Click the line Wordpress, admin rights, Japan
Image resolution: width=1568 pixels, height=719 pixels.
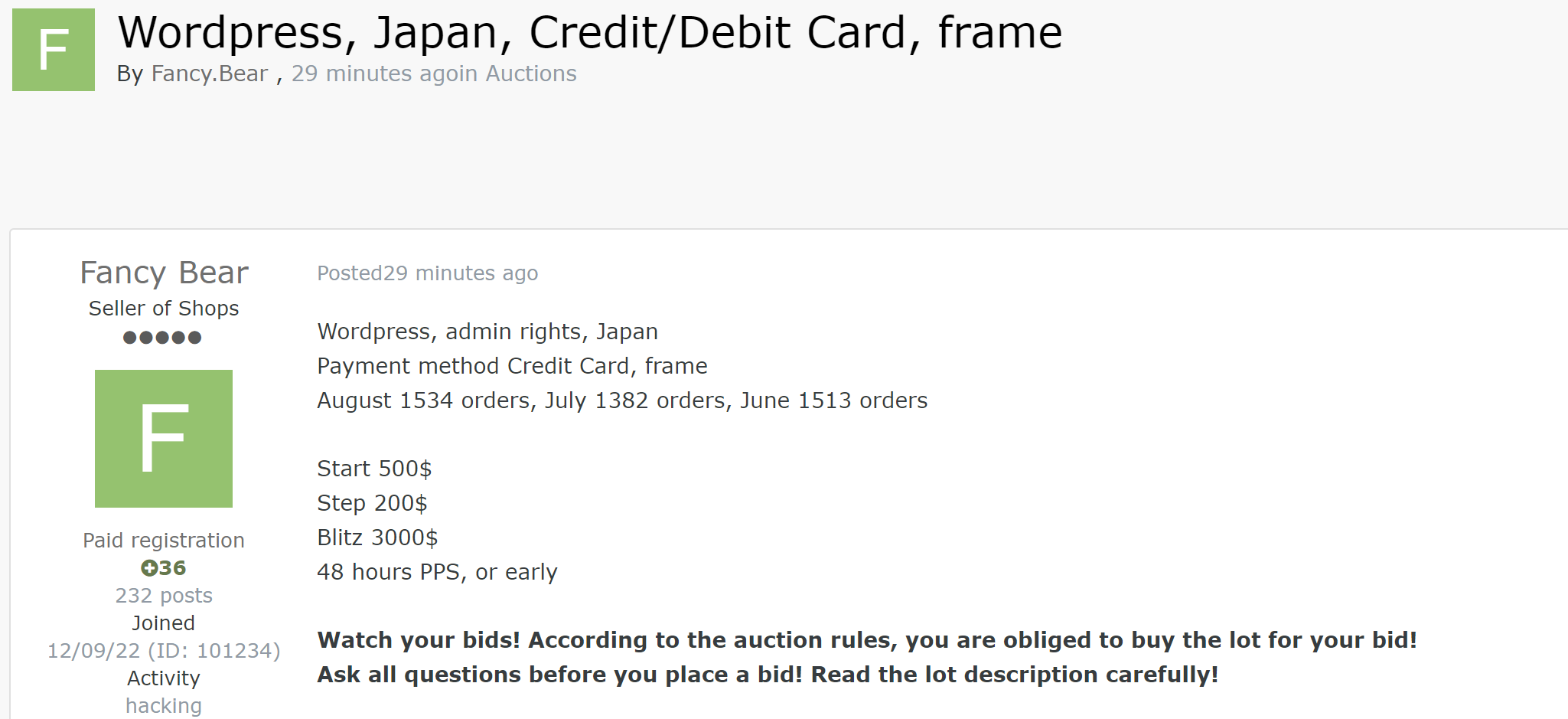487,332
